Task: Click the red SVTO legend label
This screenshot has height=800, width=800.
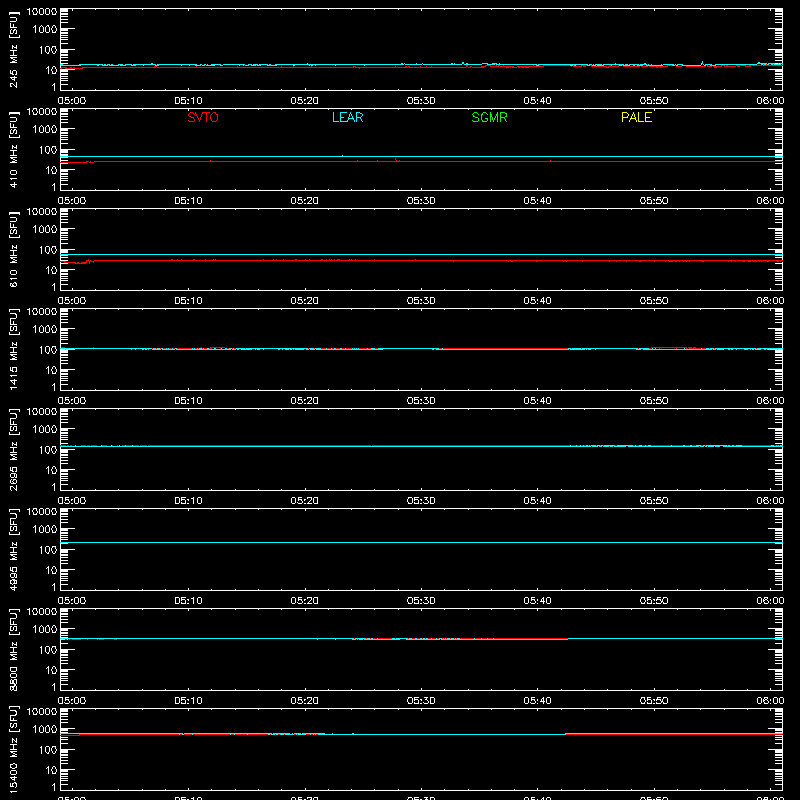Action: pos(203,117)
